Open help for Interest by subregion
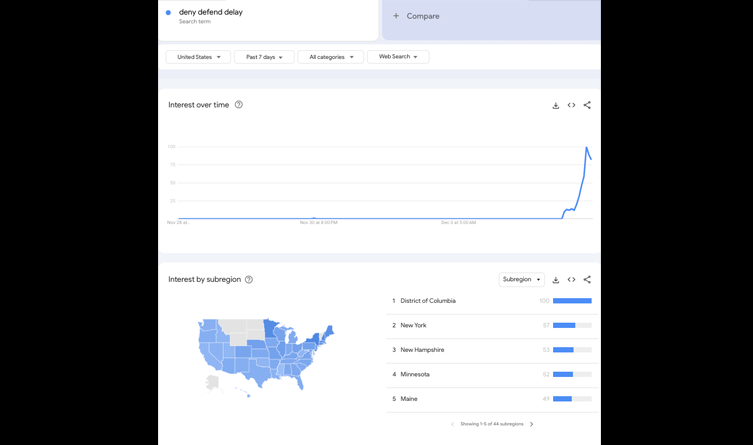The image size is (753, 445). [249, 280]
